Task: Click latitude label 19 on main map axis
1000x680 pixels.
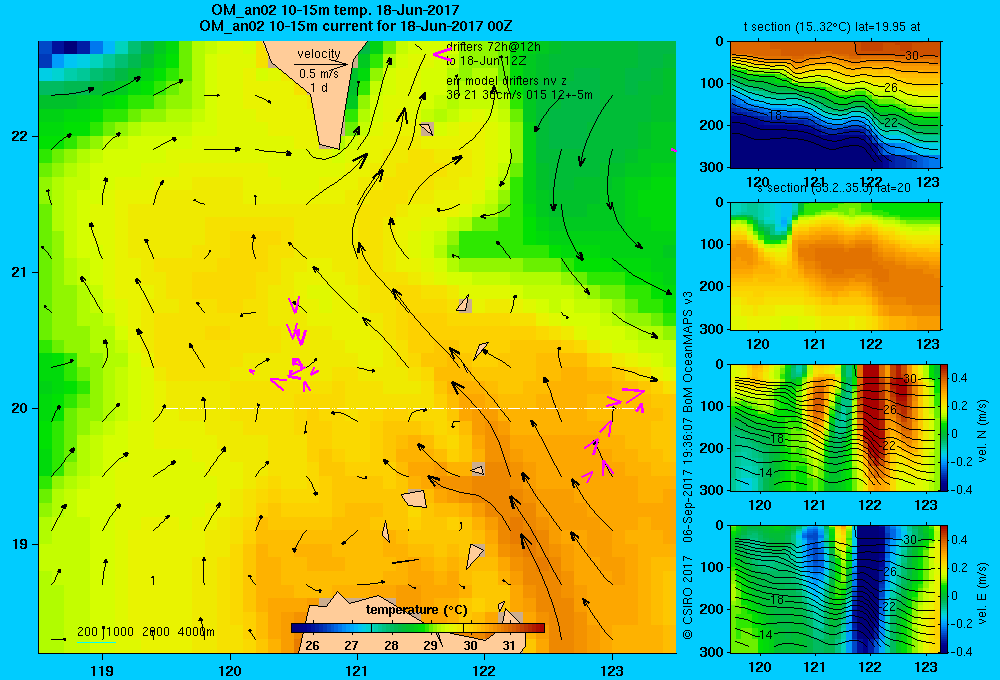Action: (x=20, y=544)
